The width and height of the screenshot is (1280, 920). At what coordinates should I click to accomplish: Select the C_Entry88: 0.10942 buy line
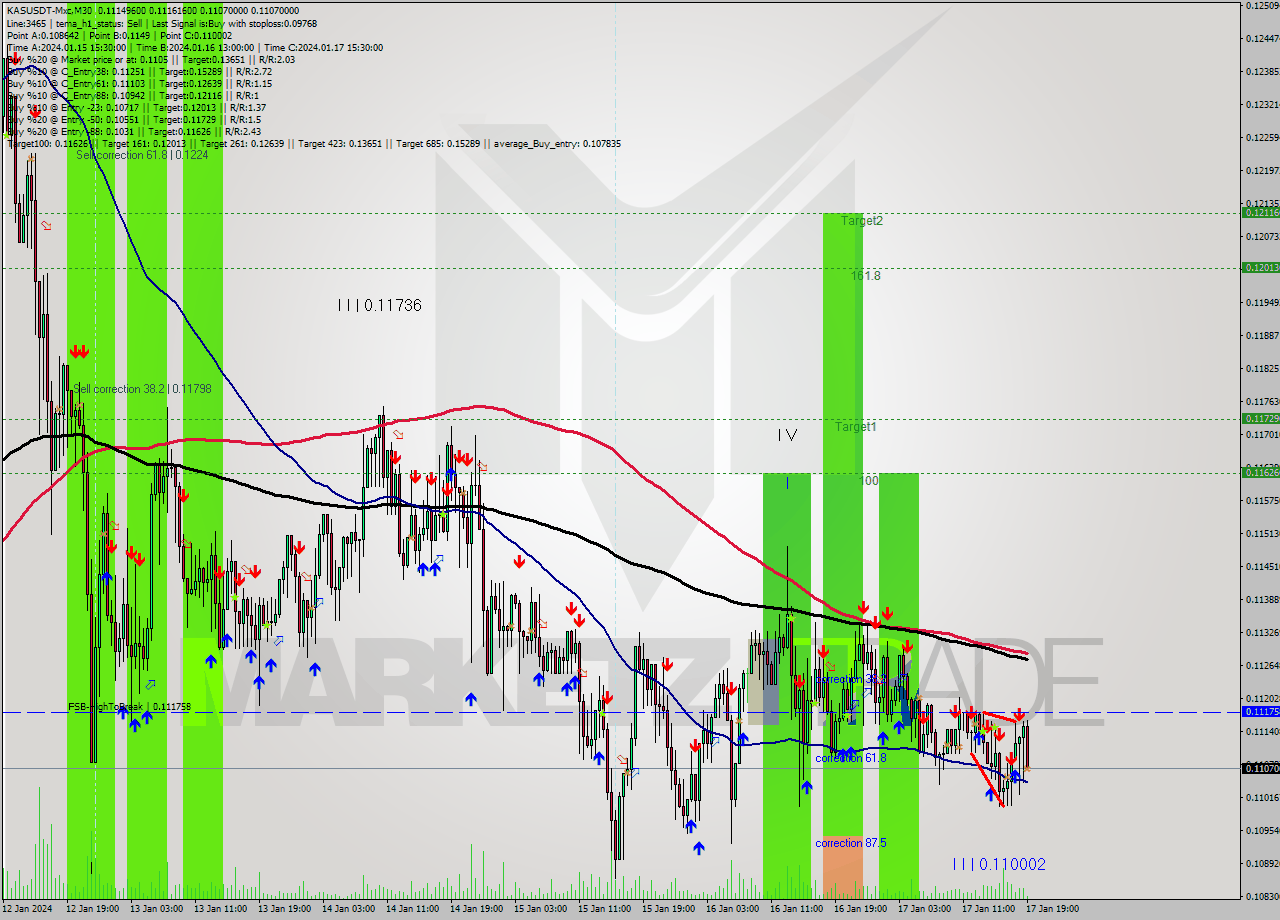pyautogui.click(x=131, y=95)
